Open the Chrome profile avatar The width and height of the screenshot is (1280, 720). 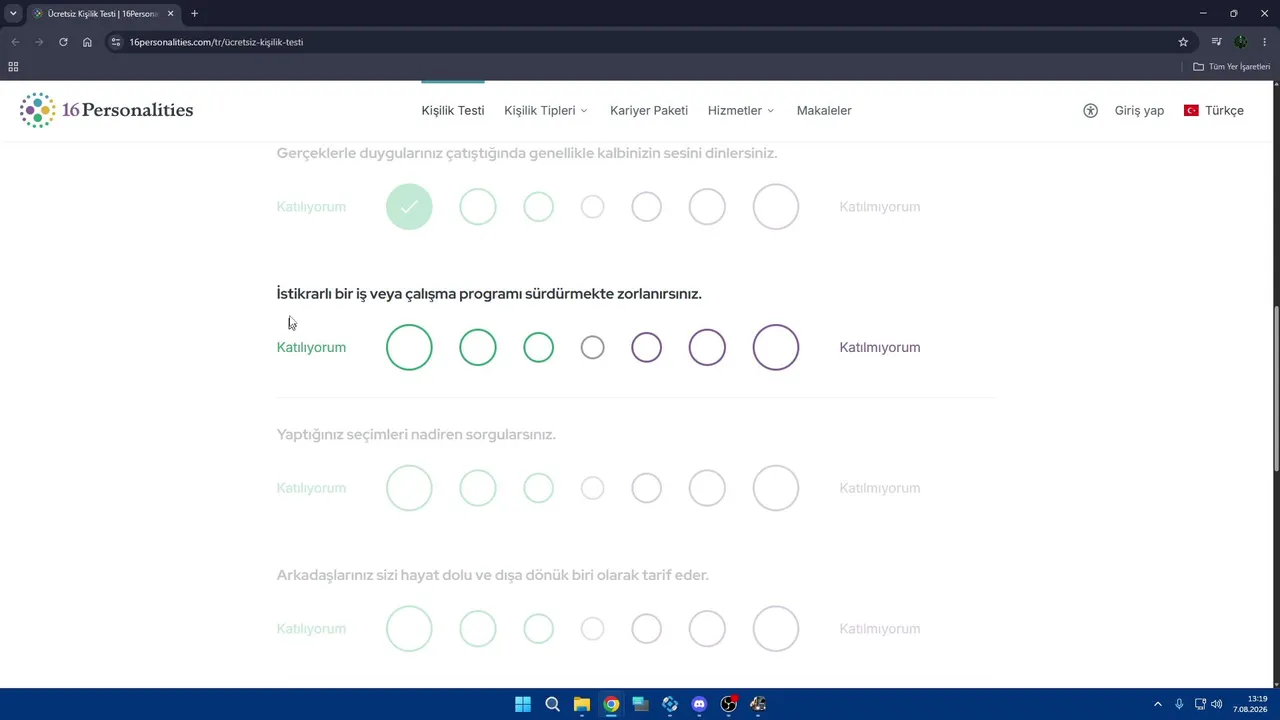[1241, 42]
